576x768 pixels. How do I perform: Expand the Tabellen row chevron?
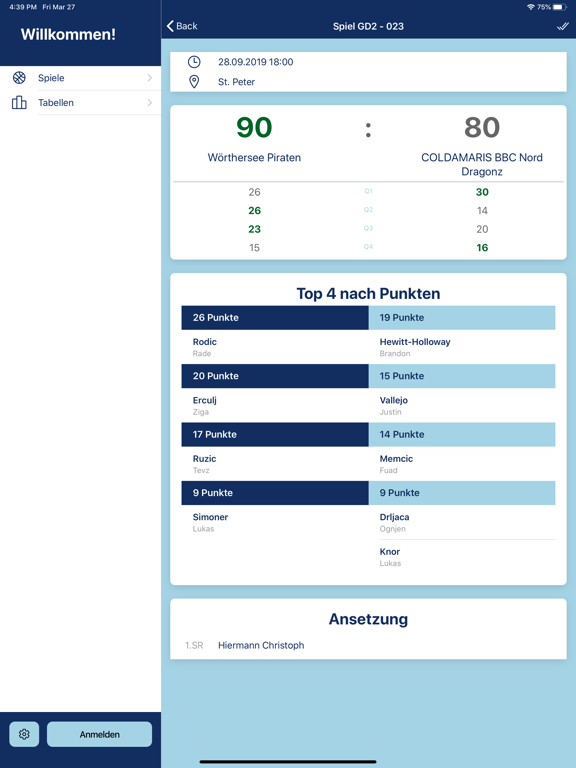click(149, 102)
